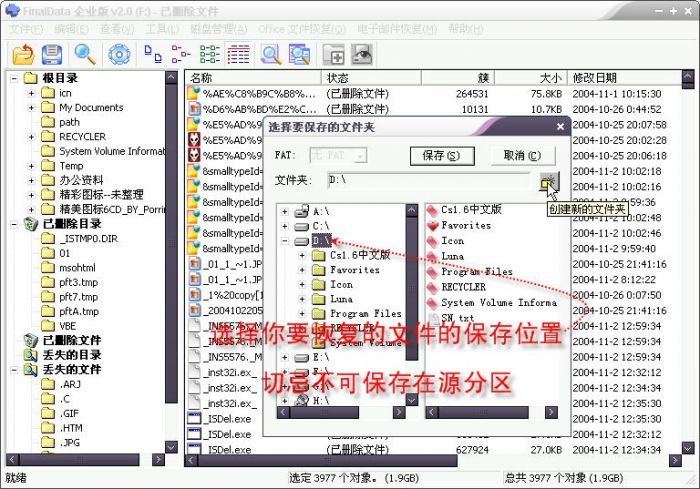Click status bar text 总共 3977 个对象
This screenshot has height=489, width=700.
pos(564,478)
